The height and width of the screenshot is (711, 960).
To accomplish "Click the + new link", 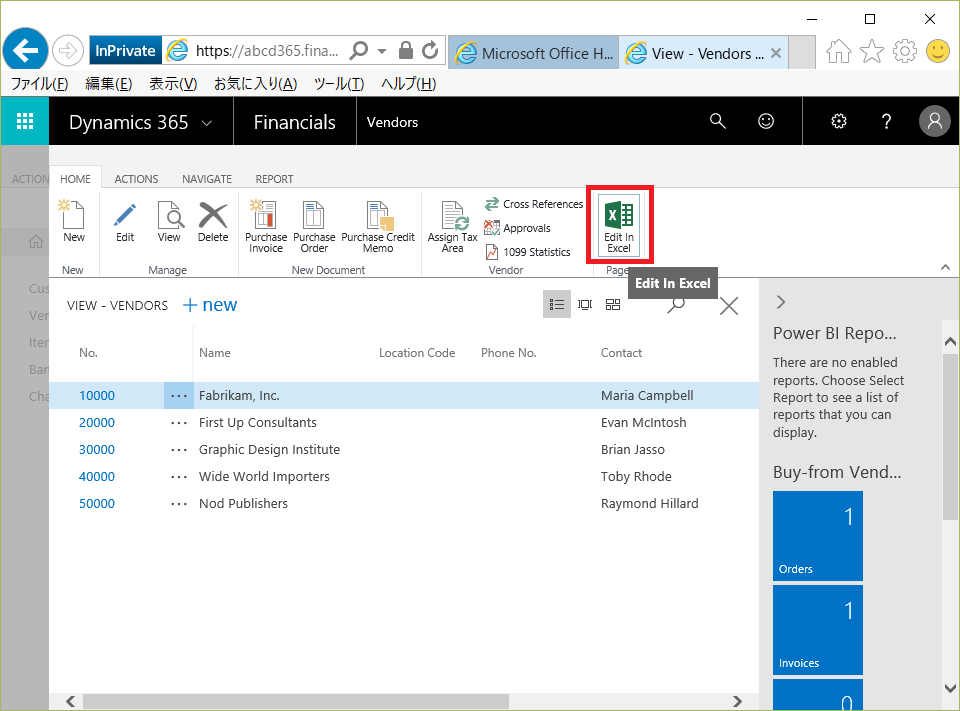I will click(x=210, y=304).
